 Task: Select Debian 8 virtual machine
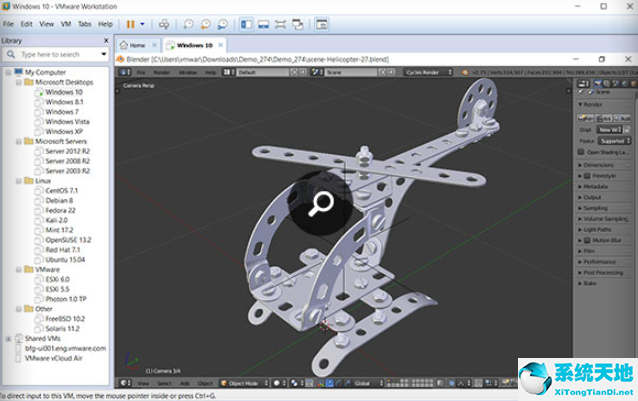pos(59,200)
